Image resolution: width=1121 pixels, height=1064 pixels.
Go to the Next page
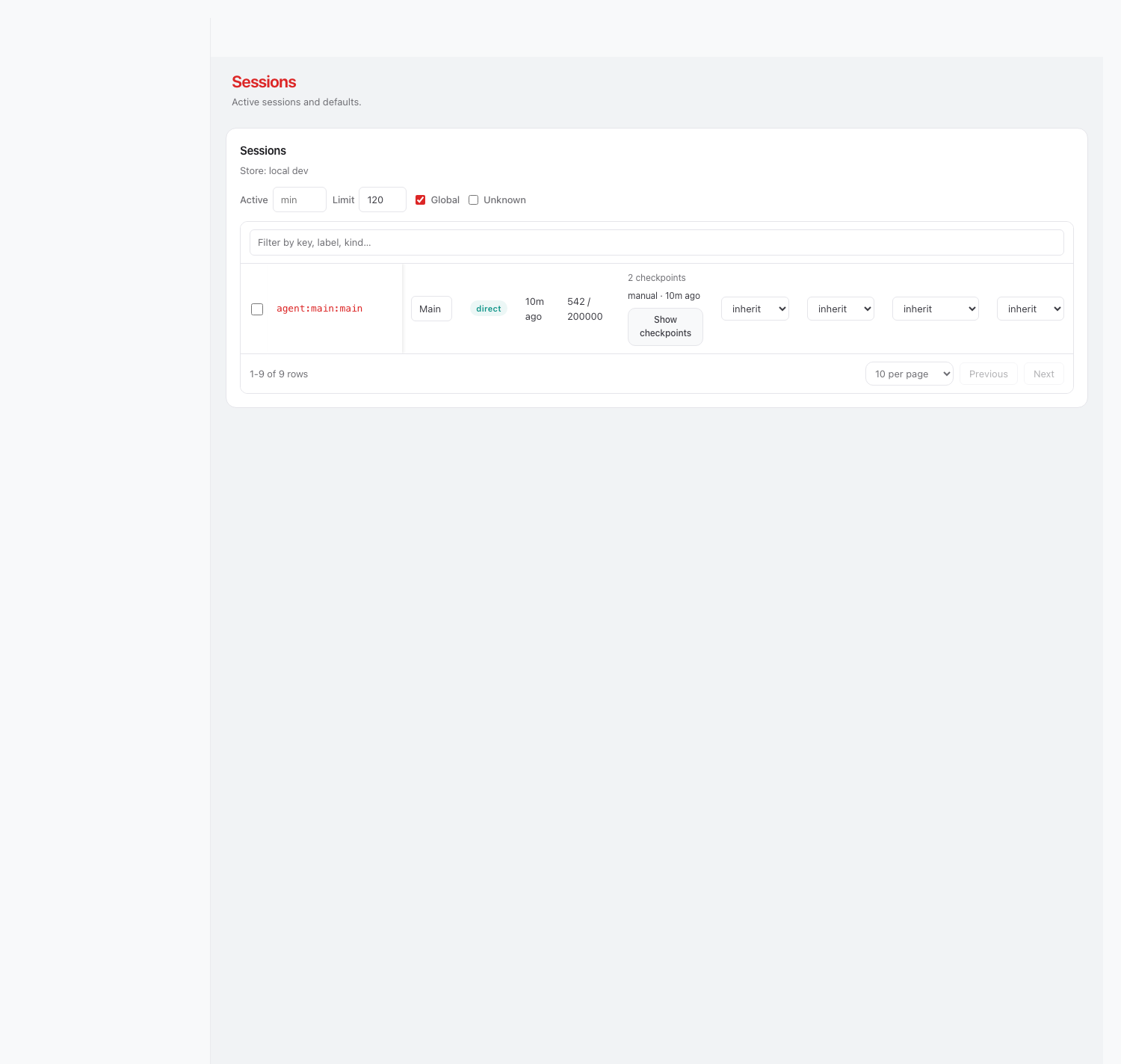(1043, 374)
